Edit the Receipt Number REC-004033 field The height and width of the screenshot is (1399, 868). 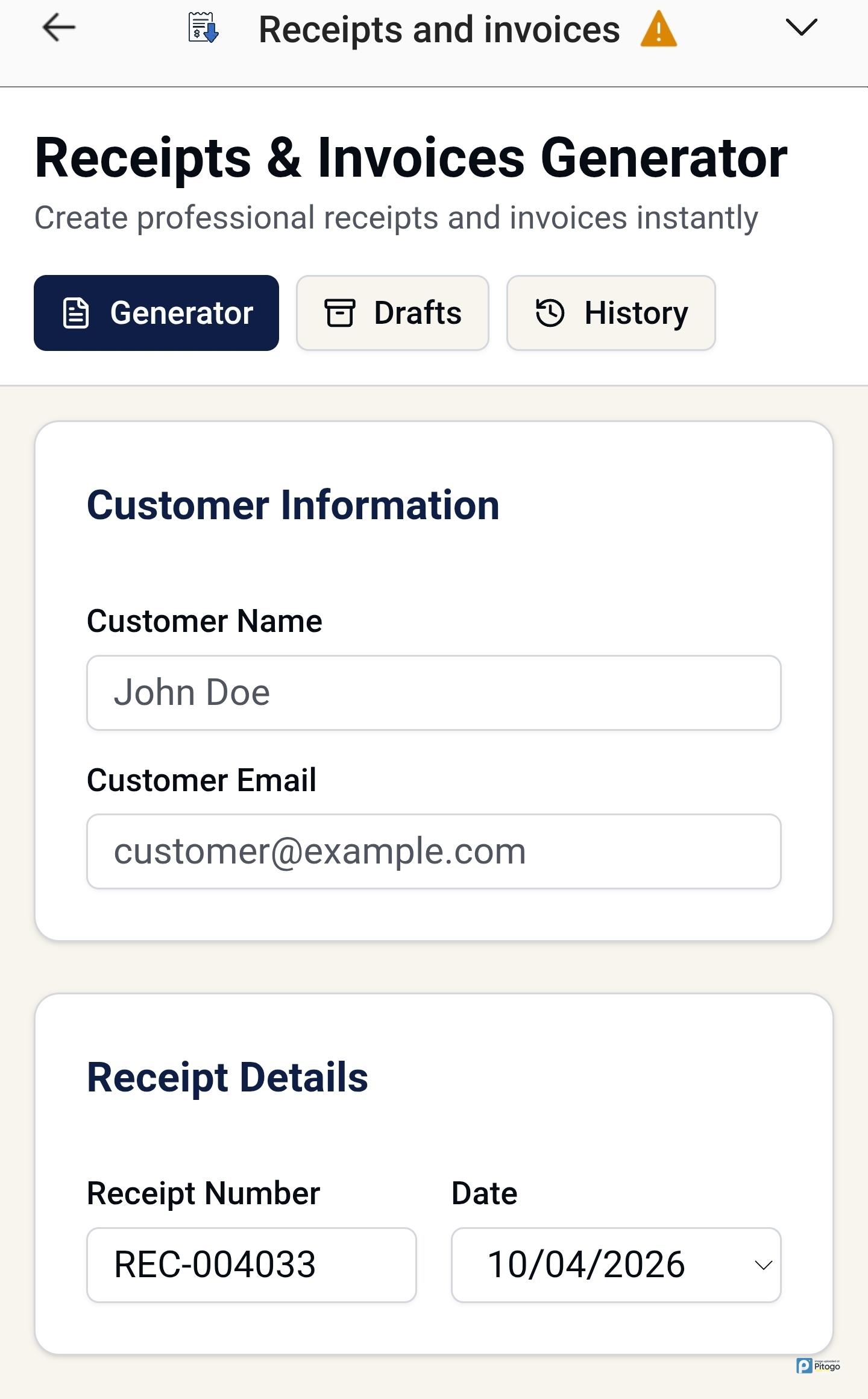pyautogui.click(x=251, y=1265)
